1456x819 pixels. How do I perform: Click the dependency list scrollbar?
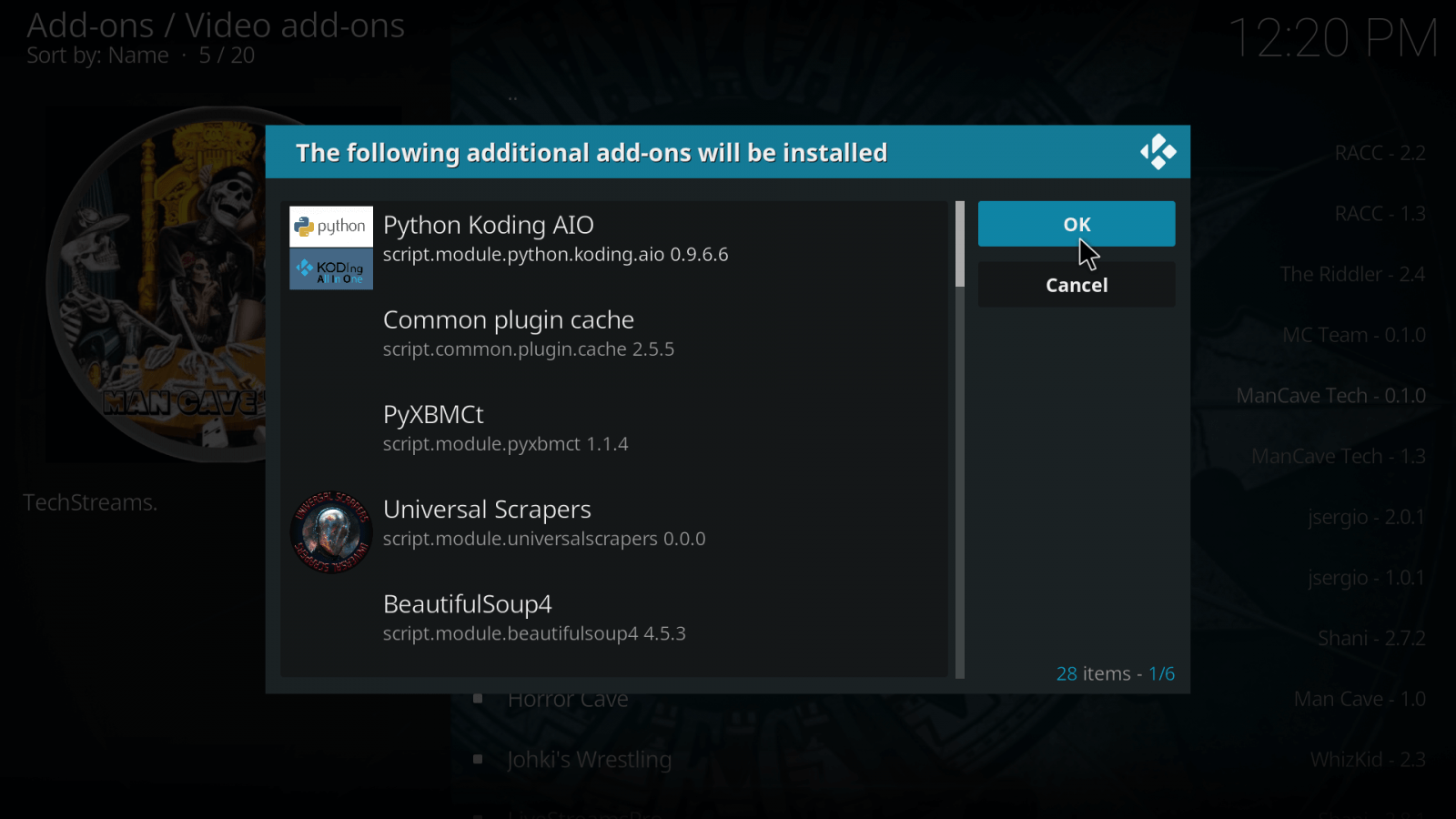960,440
